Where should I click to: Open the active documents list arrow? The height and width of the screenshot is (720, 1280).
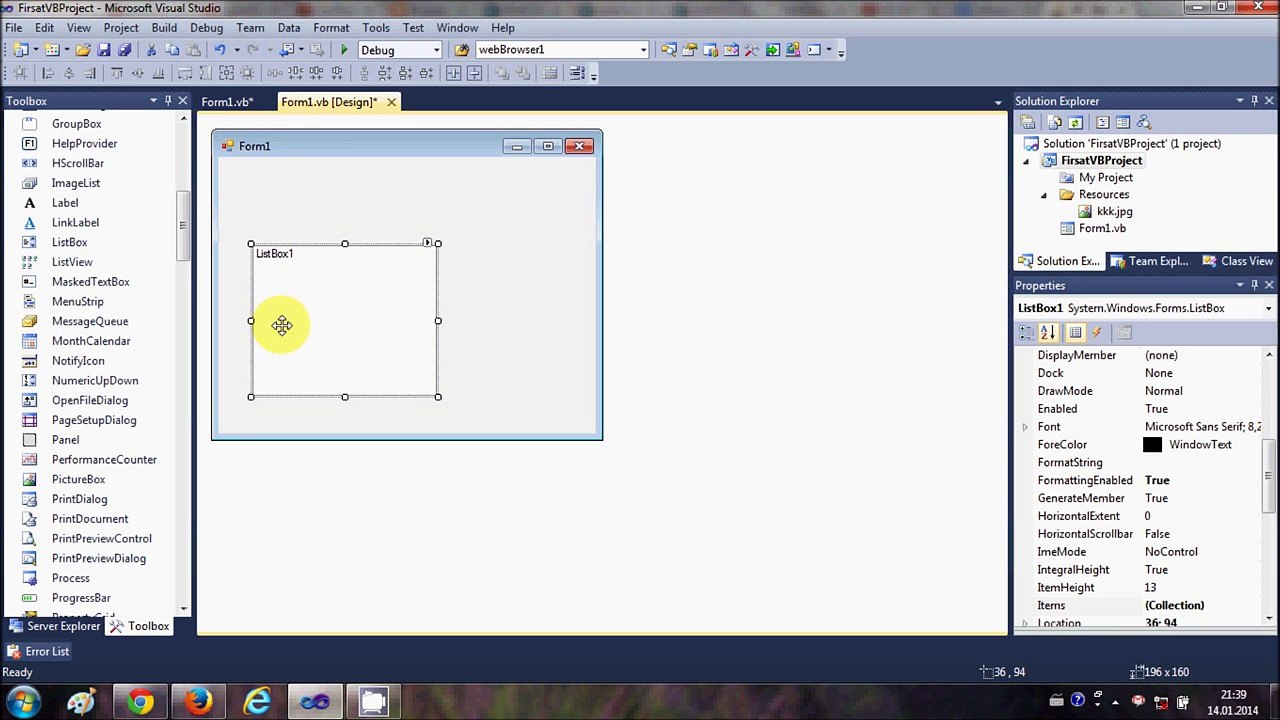tap(997, 102)
